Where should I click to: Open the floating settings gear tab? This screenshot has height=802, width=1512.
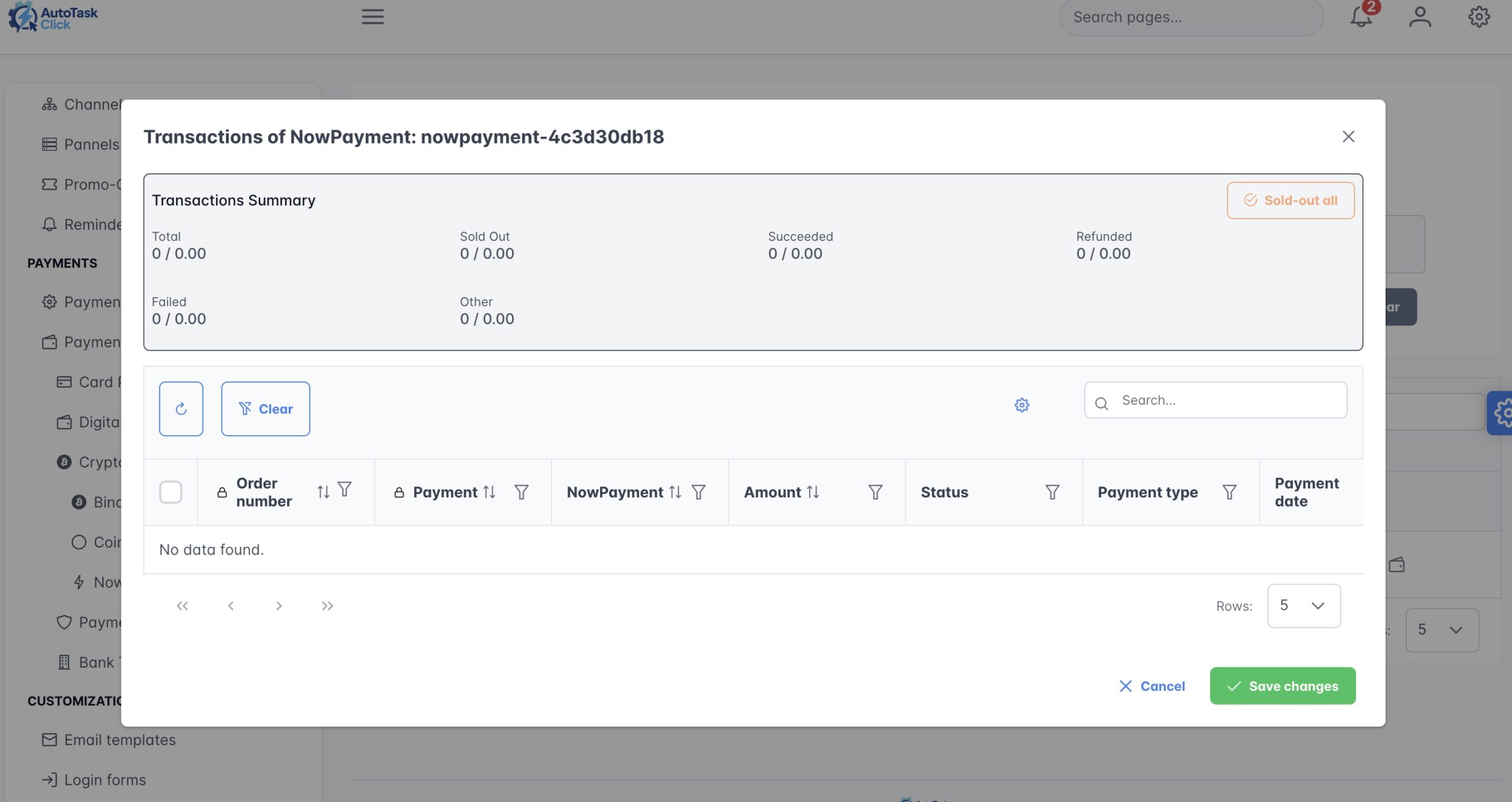[x=1501, y=413]
